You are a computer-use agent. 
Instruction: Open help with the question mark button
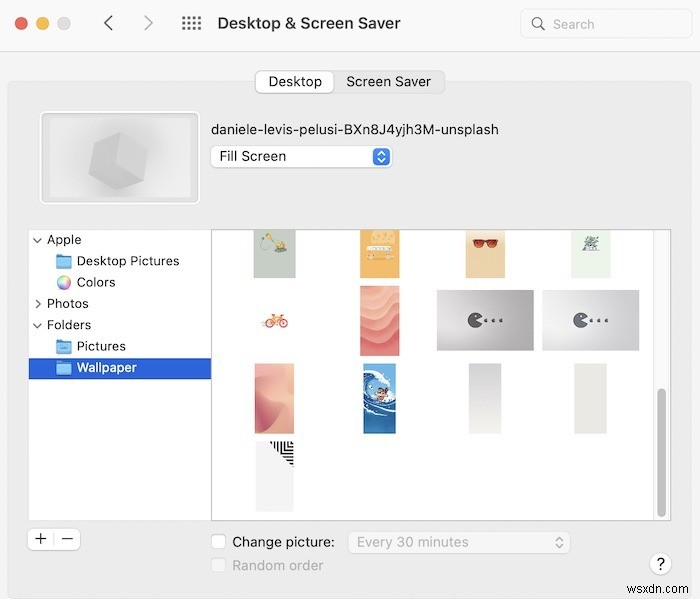click(660, 563)
